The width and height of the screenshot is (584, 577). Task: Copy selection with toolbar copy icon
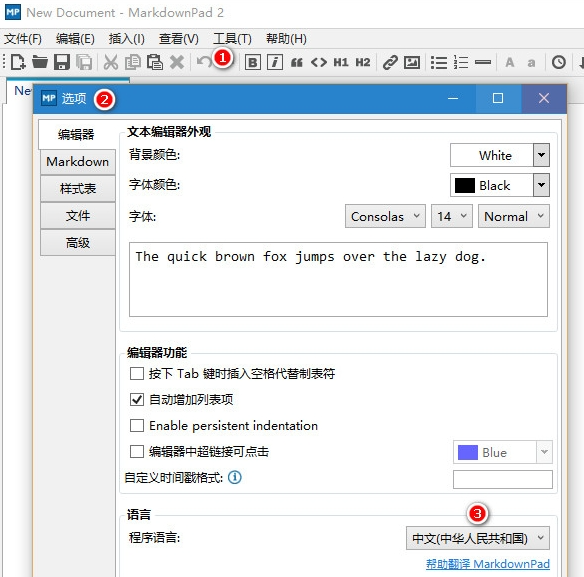(x=133, y=62)
